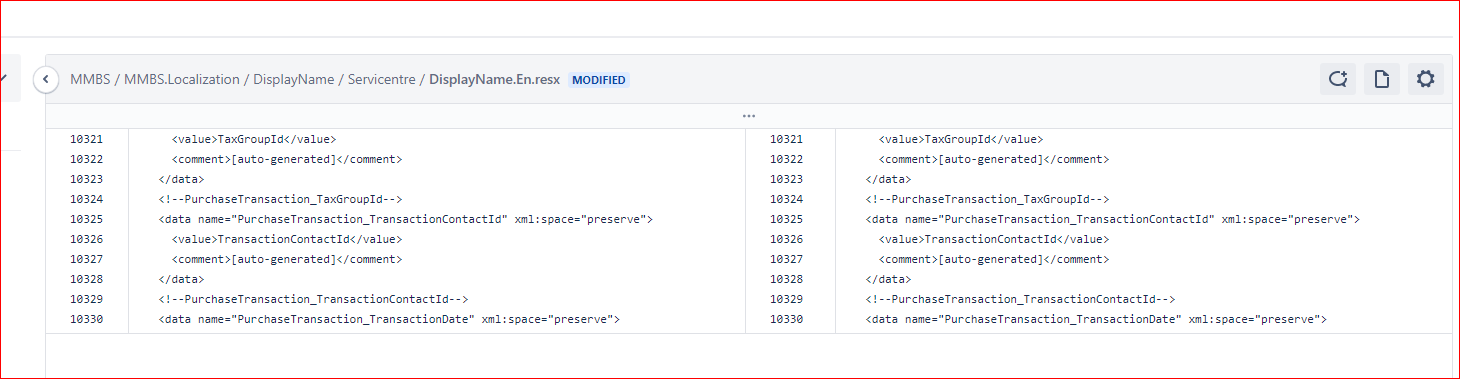Expand hidden lines via ellipsis above diff
Screen dimensions: 1460x379
pos(749,116)
